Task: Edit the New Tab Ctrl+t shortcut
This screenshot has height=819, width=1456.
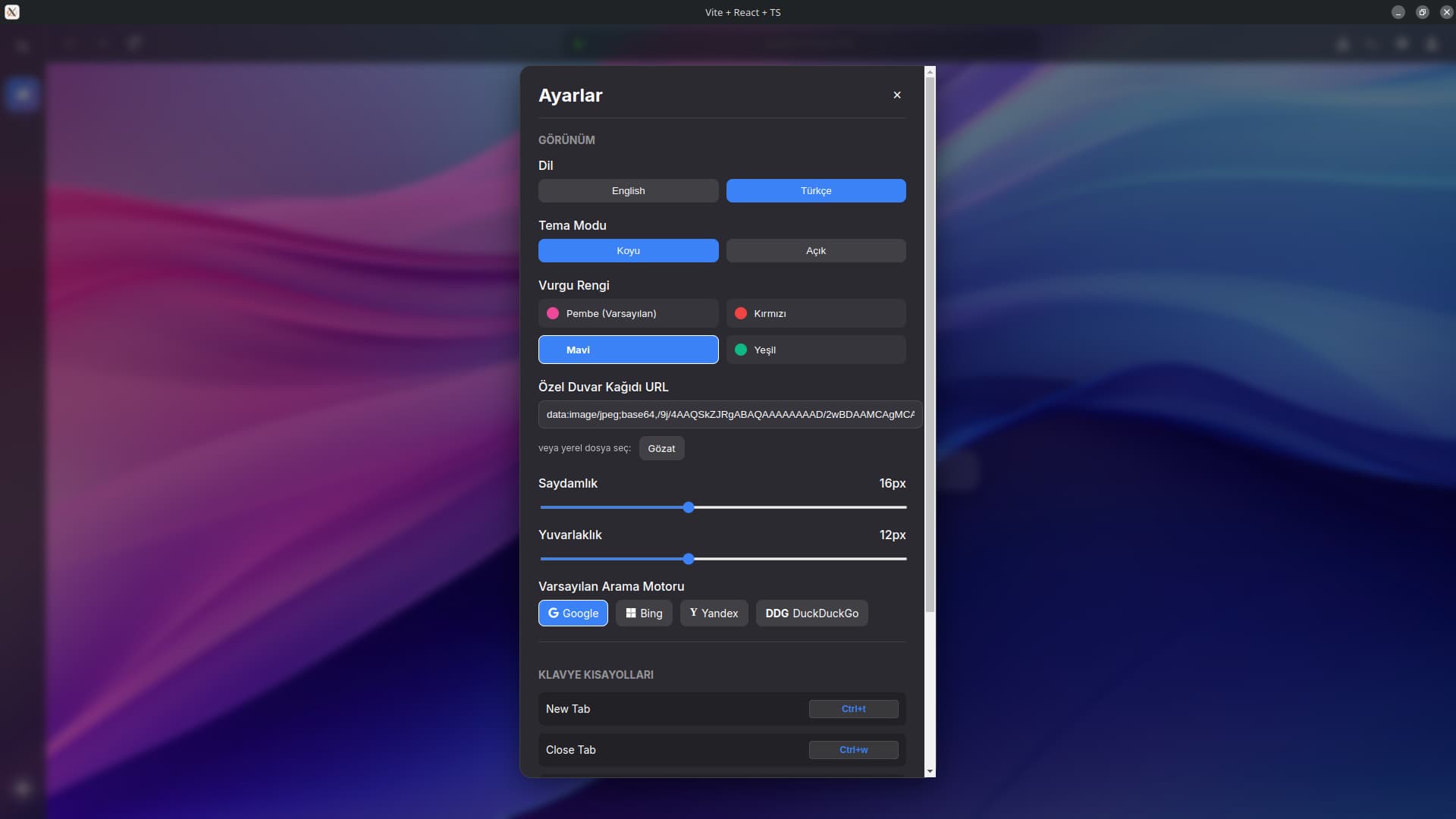Action: click(x=853, y=708)
